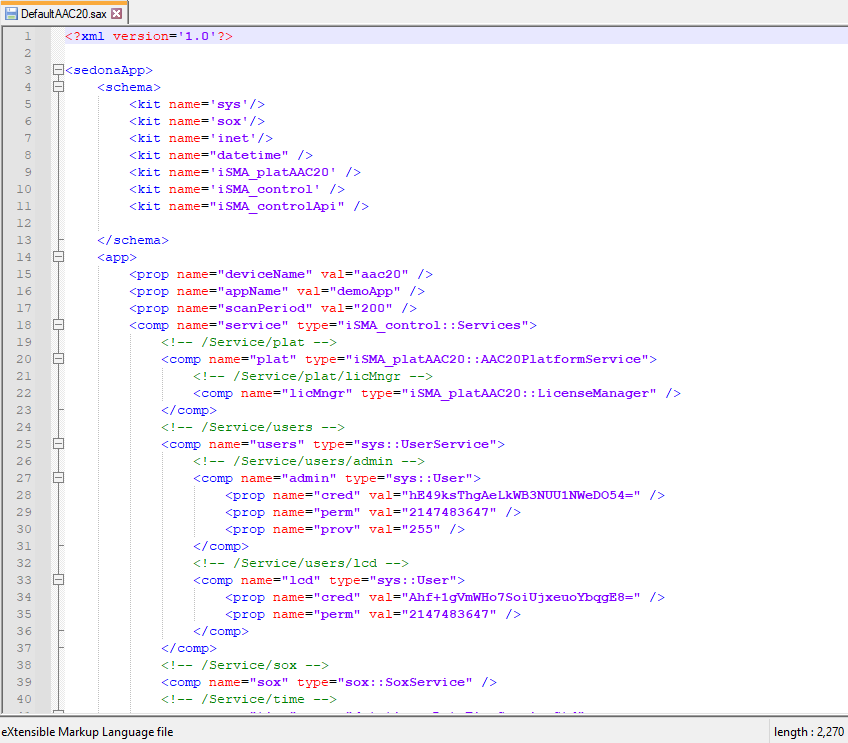848x743 pixels.
Task: Click the save-state disk icon on the tab
Action: coord(11,14)
